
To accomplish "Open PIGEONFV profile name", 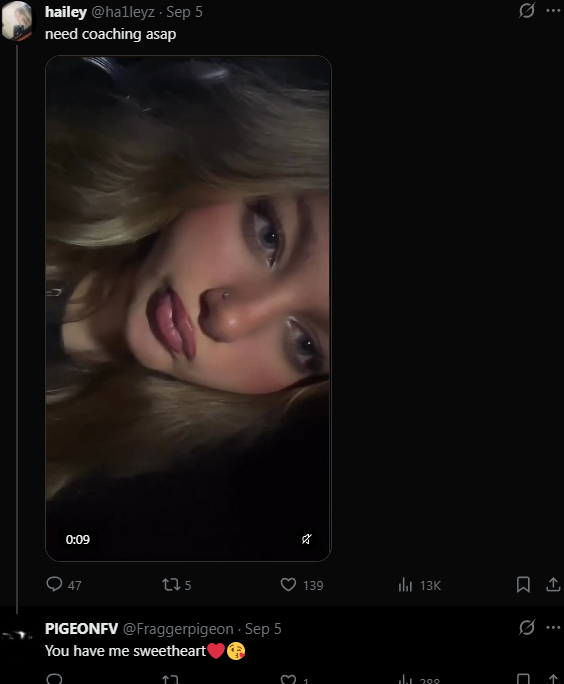I will (81, 629).
